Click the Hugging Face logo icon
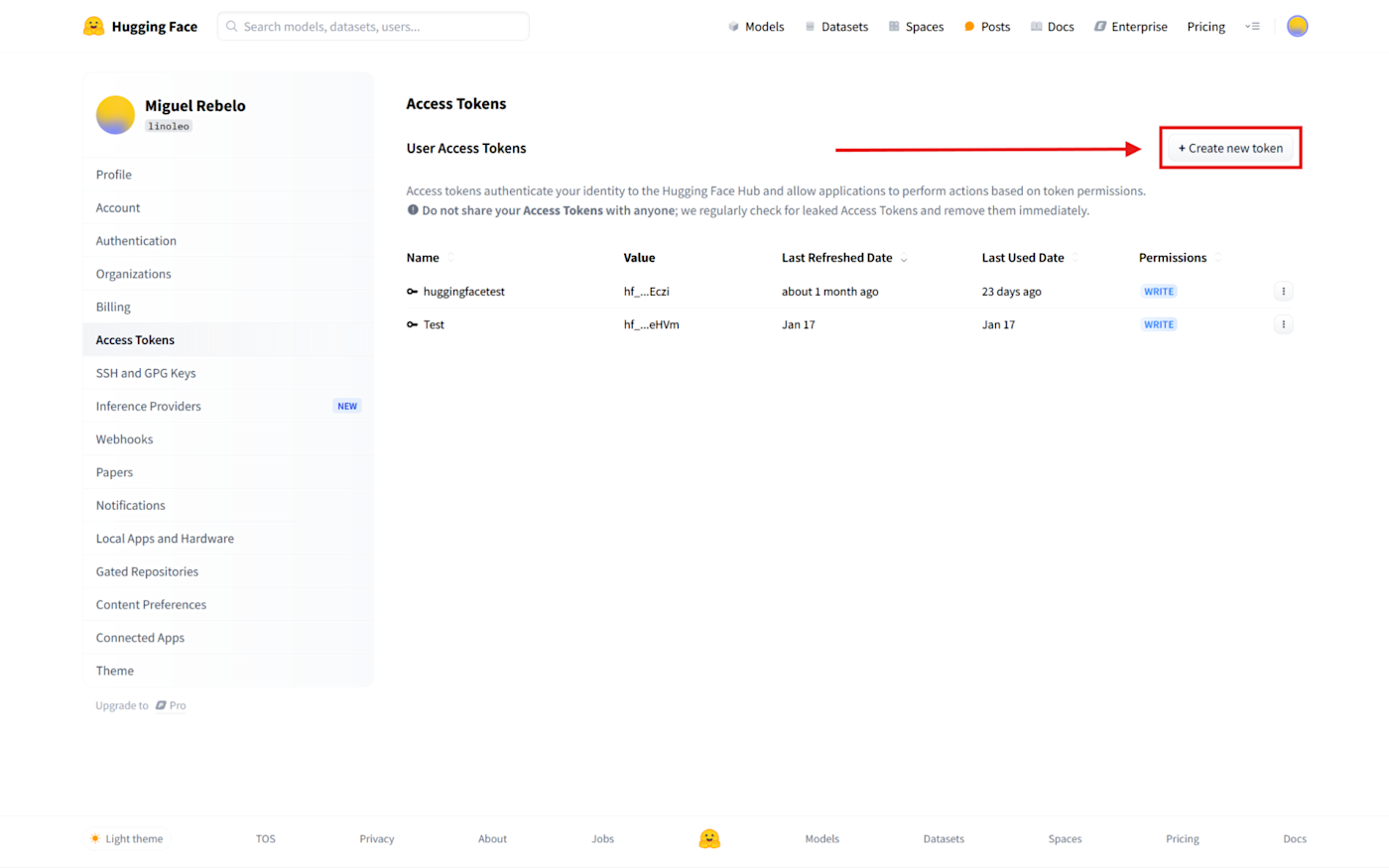1389x868 pixels. coord(94,26)
